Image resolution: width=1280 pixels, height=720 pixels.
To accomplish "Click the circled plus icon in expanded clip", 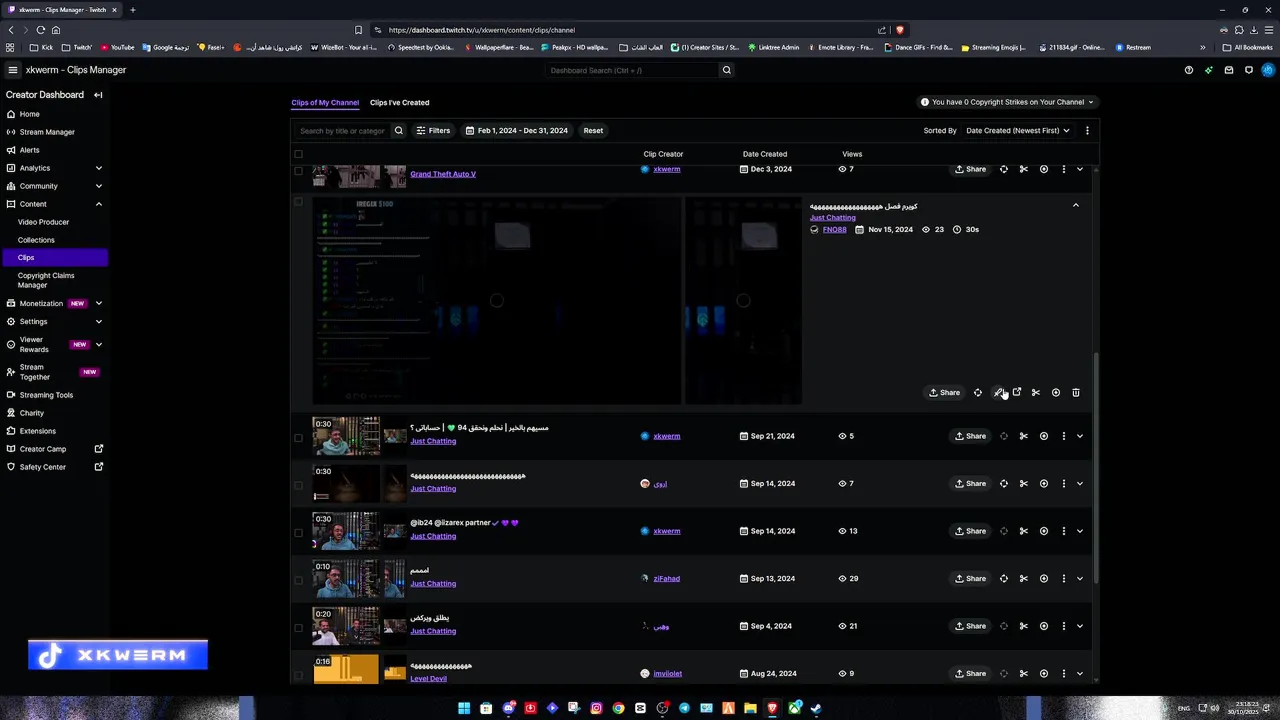I will 1055,393.
